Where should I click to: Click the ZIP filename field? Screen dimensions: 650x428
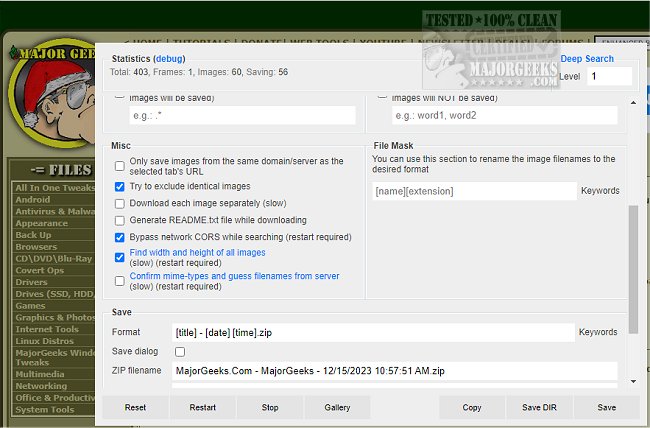[395, 371]
